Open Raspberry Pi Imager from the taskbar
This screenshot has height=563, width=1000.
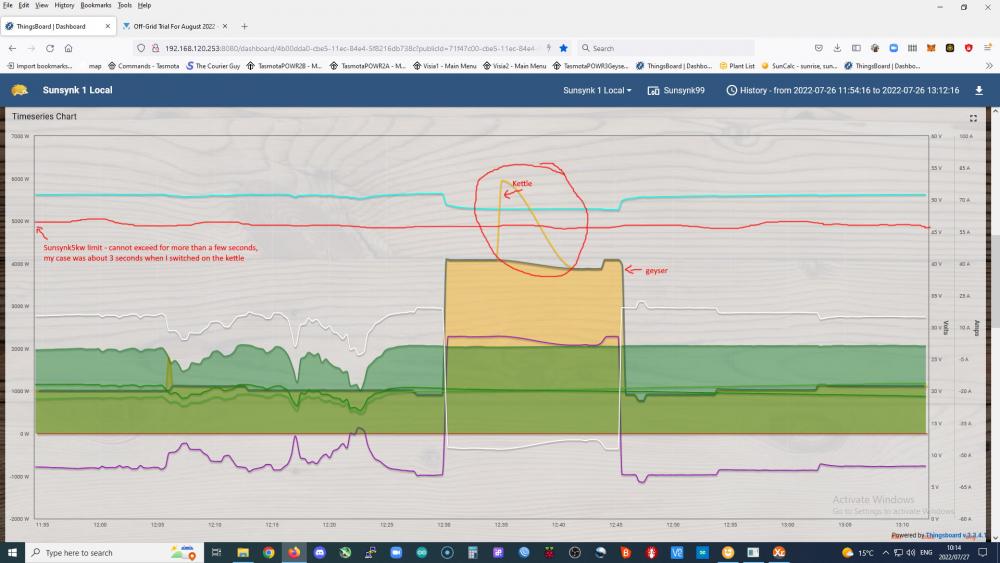tap(549, 552)
